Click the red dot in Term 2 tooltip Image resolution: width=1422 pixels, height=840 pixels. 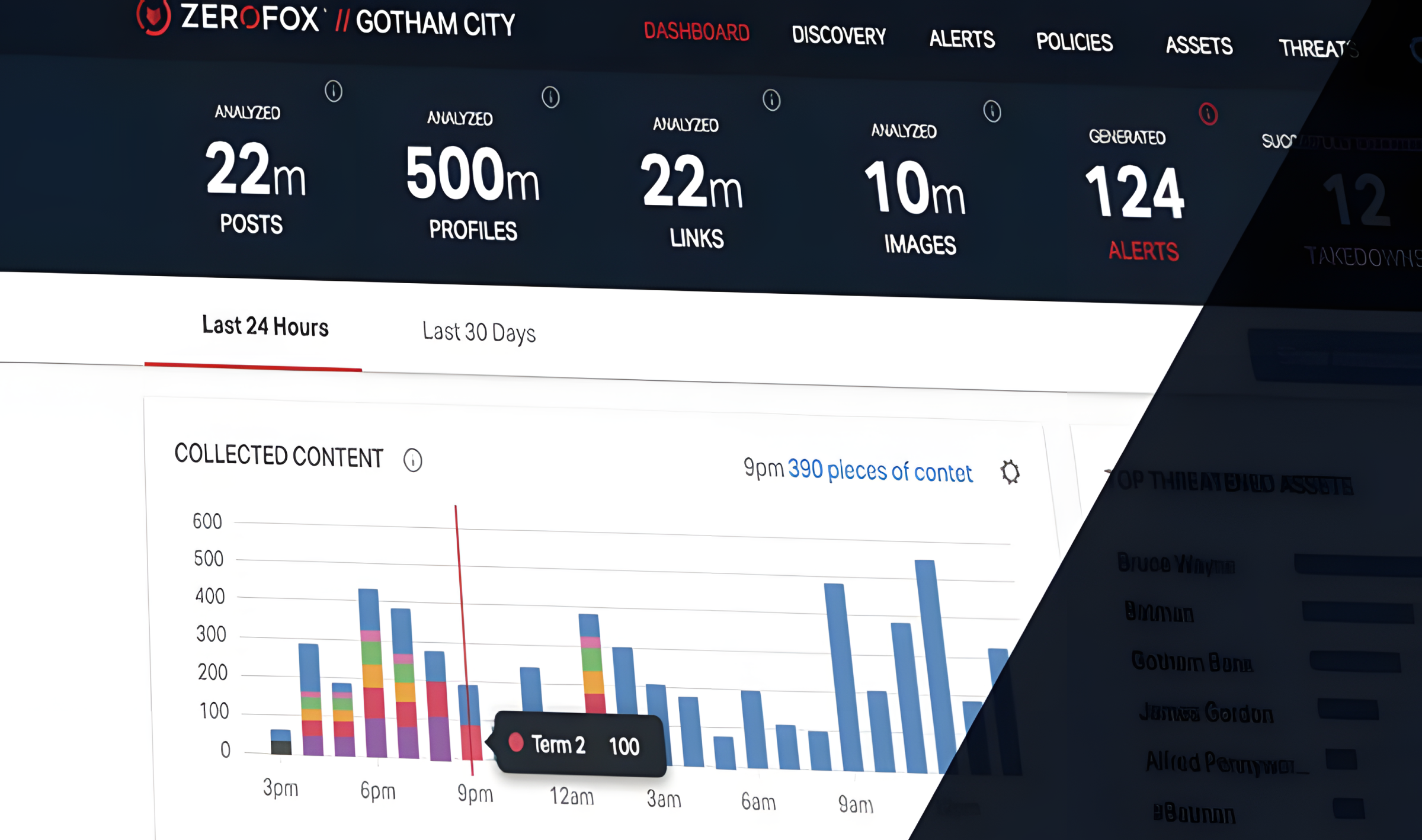tap(516, 742)
